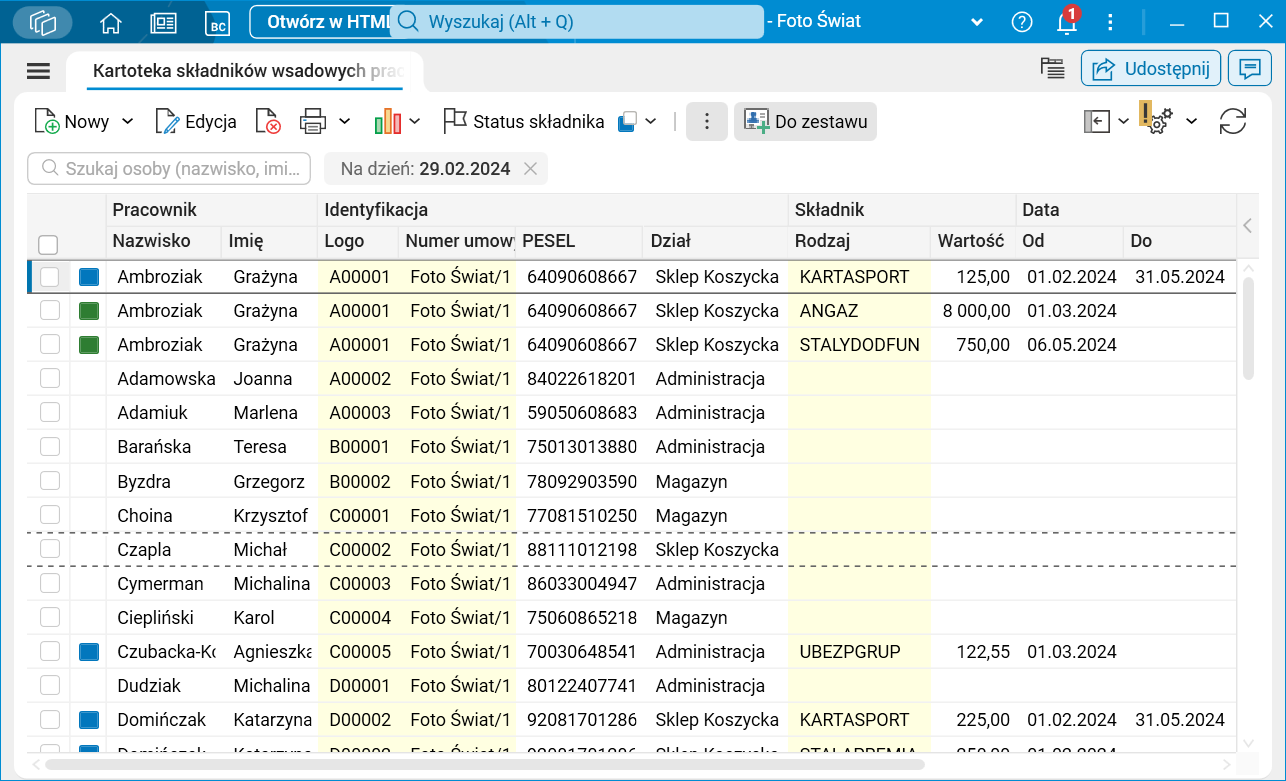Click the Do zestawu button

click(805, 122)
